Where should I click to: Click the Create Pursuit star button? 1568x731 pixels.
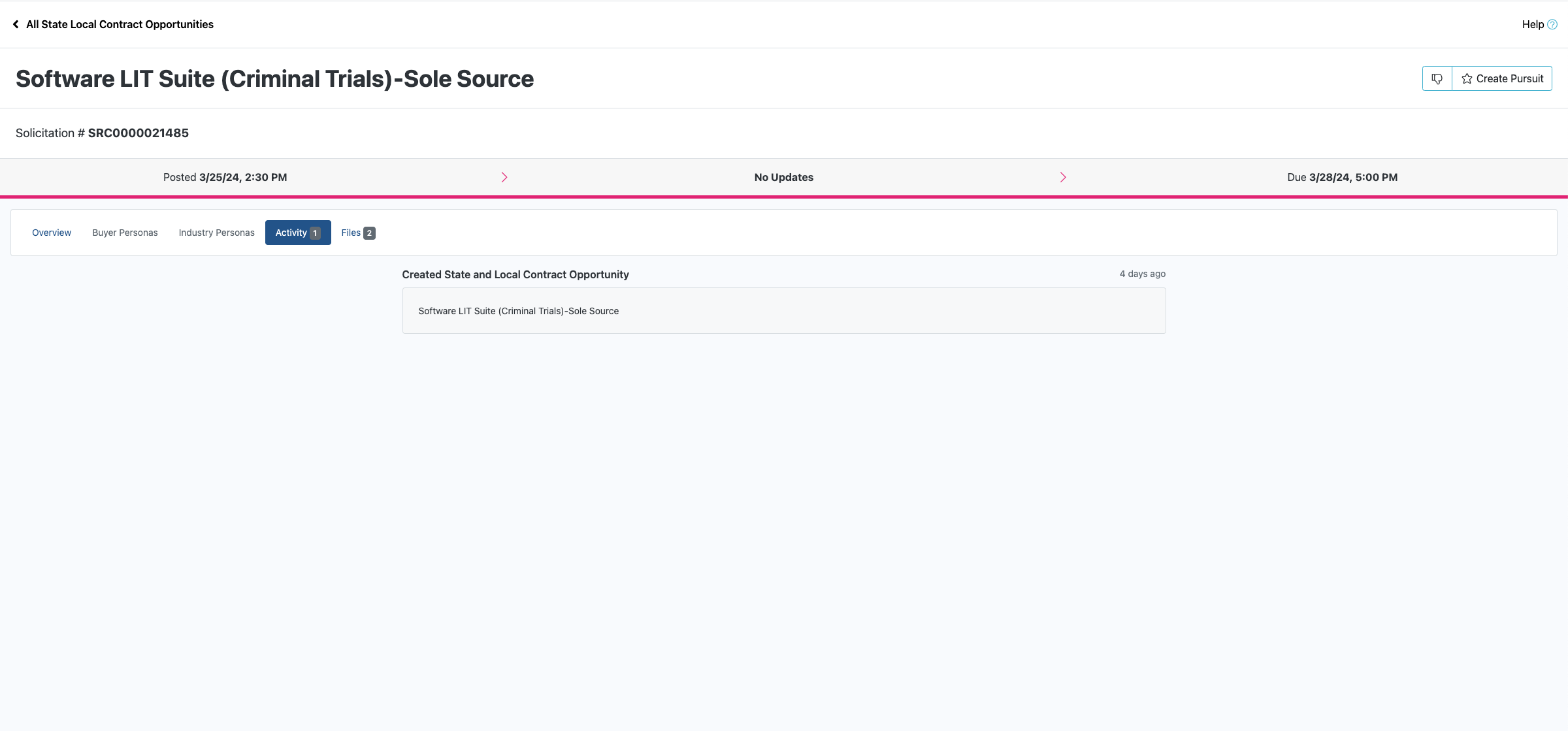tap(1502, 78)
